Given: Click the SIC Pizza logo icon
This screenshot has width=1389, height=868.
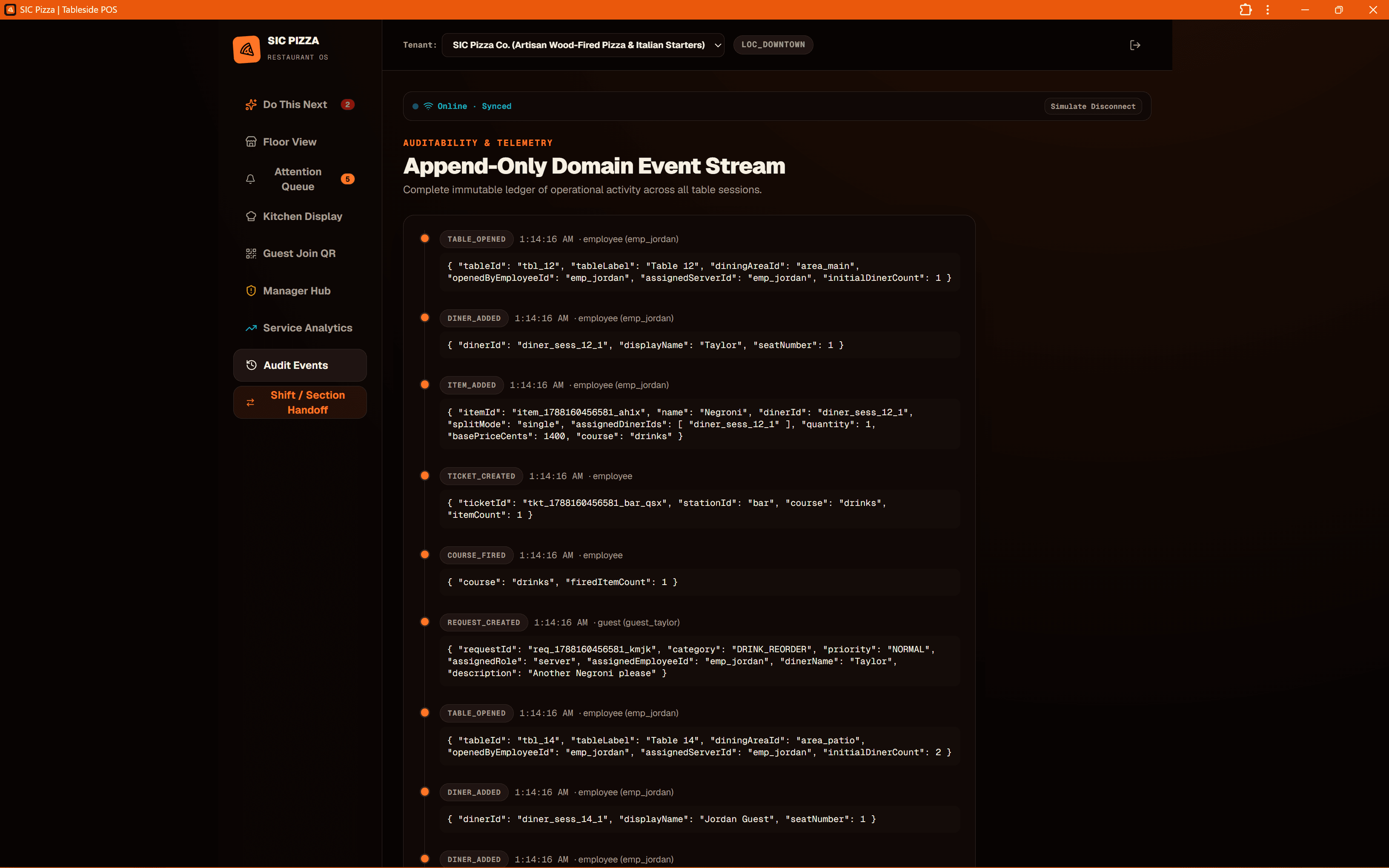Looking at the screenshot, I should click(246, 49).
